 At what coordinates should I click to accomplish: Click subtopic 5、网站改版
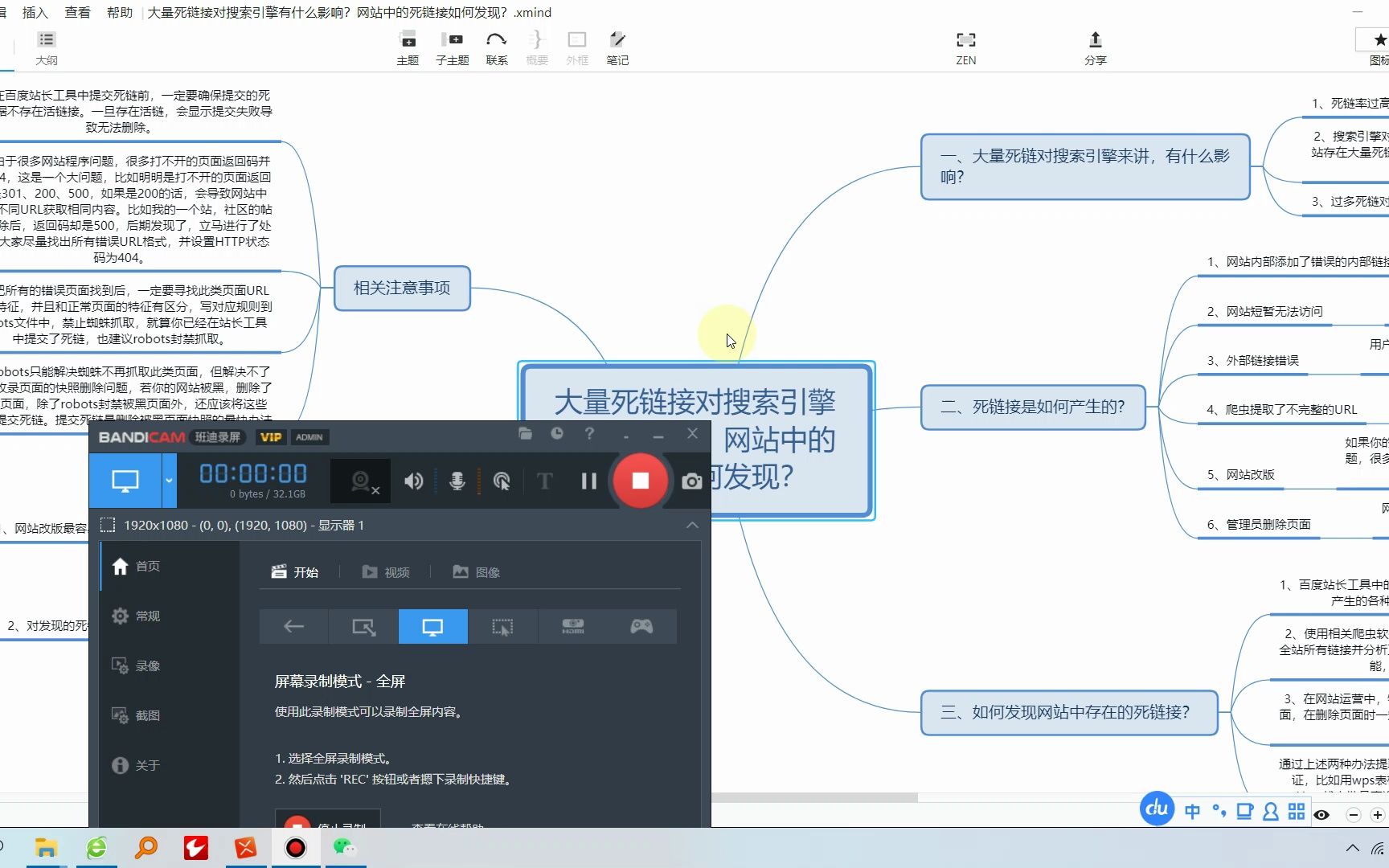[1241, 474]
